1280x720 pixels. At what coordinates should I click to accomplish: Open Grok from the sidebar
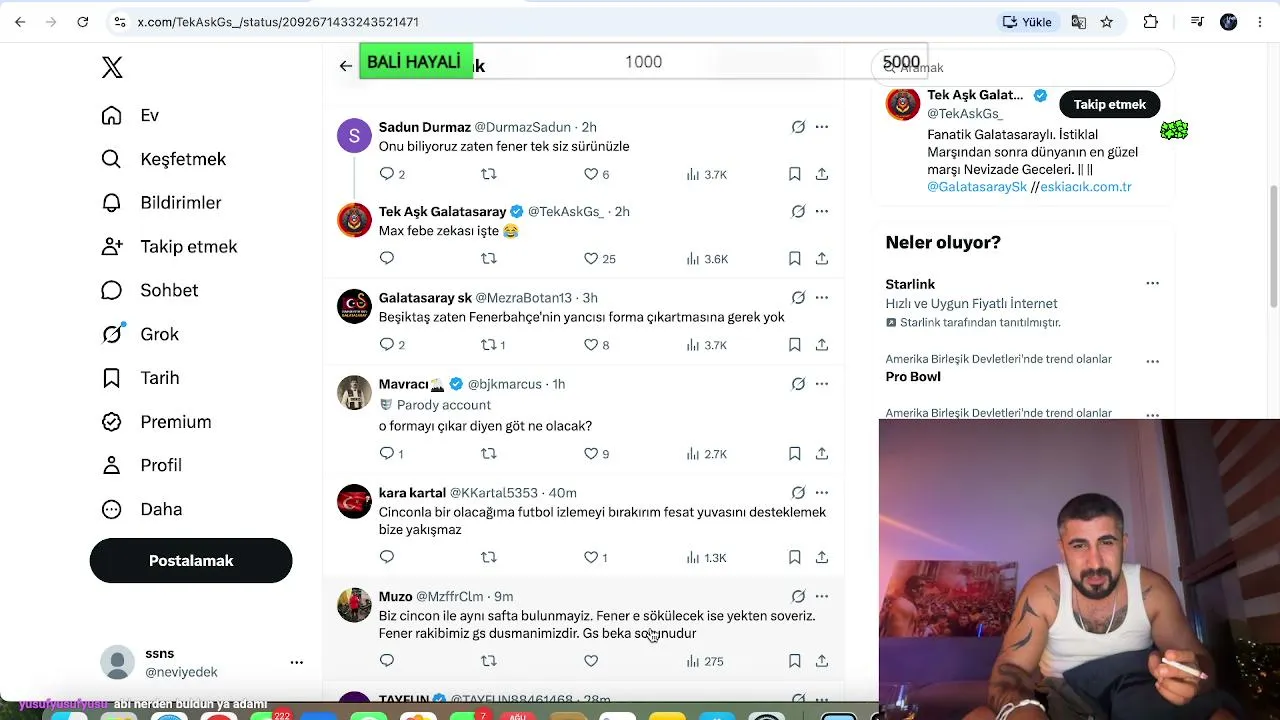(140, 334)
